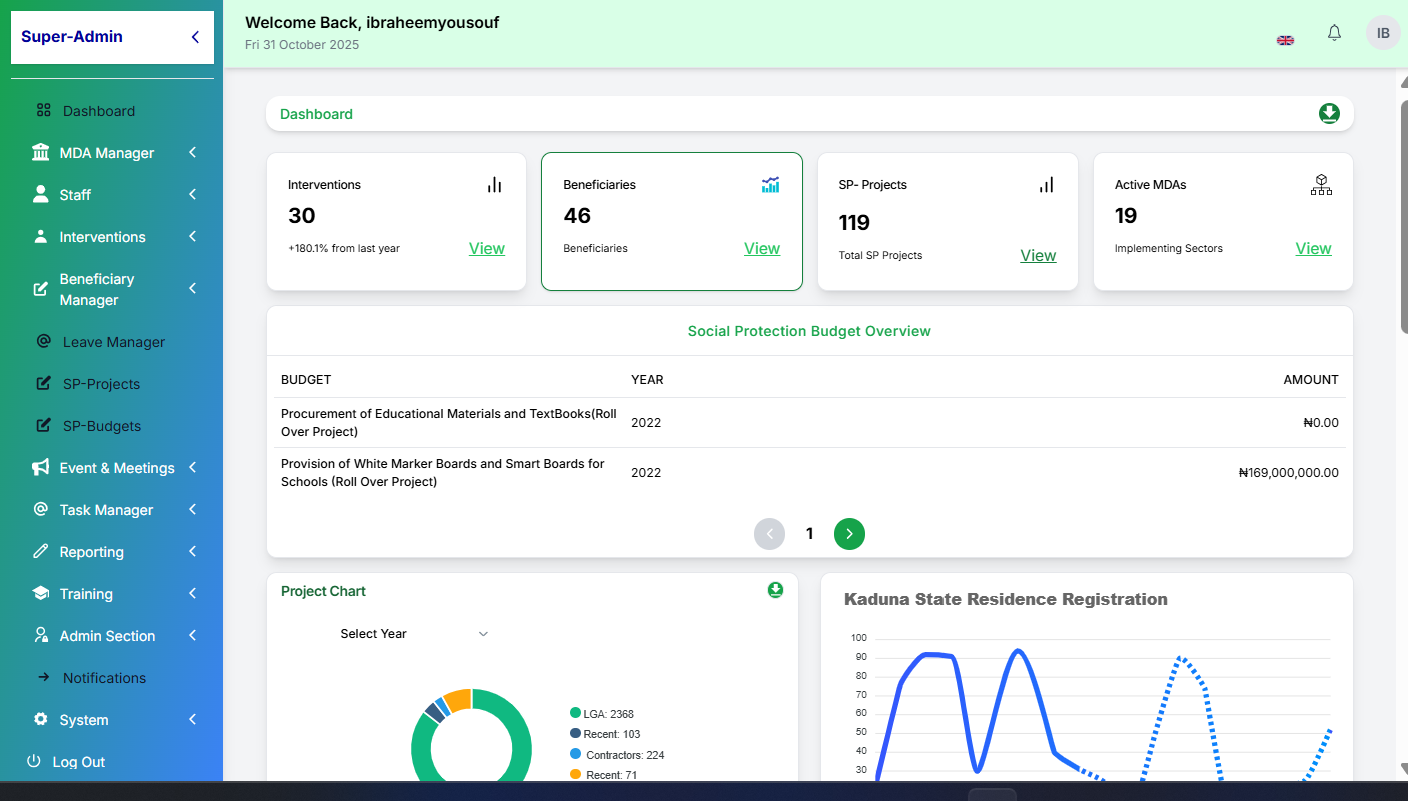Click Log Out in the sidebar

[78, 762]
